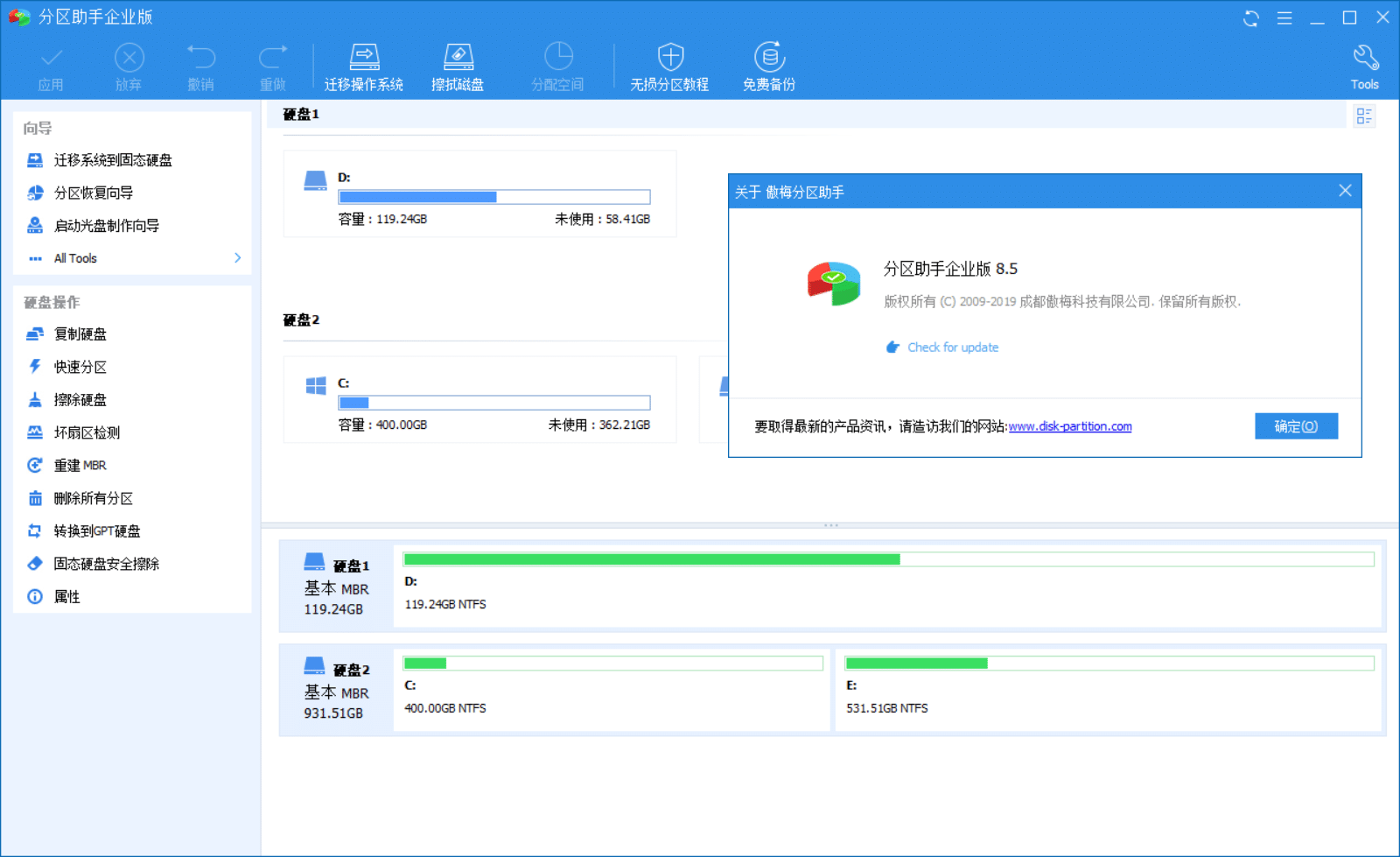This screenshot has width=1400, height=857.
Task: Select 硬盘2 基本 MBR 931.51GB disk label
Action: 336,690
